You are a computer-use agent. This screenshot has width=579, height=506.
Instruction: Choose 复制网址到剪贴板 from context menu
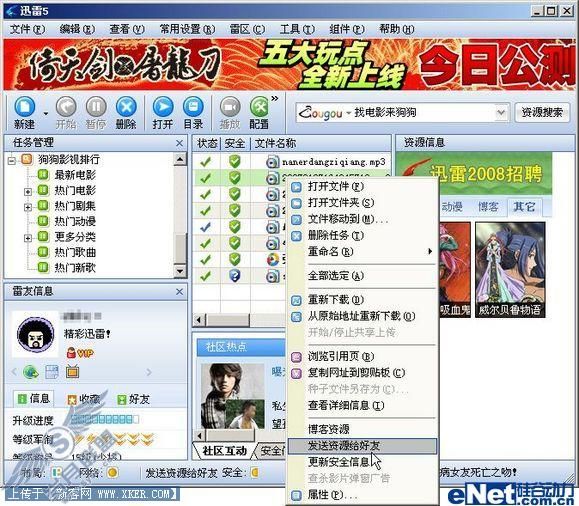coord(363,373)
